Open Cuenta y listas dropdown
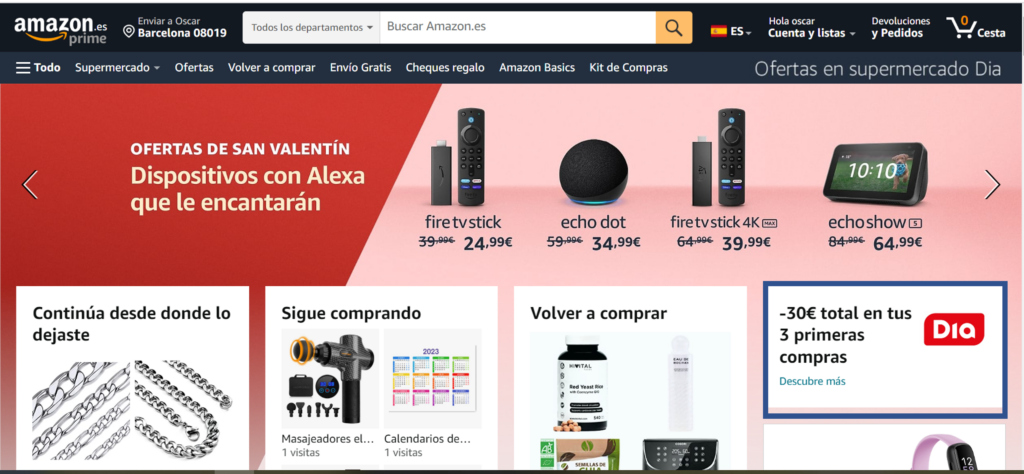 tap(811, 27)
